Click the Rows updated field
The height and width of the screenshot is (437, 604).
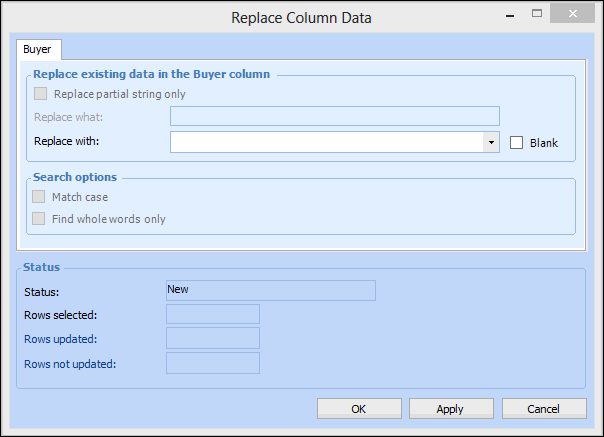213,338
